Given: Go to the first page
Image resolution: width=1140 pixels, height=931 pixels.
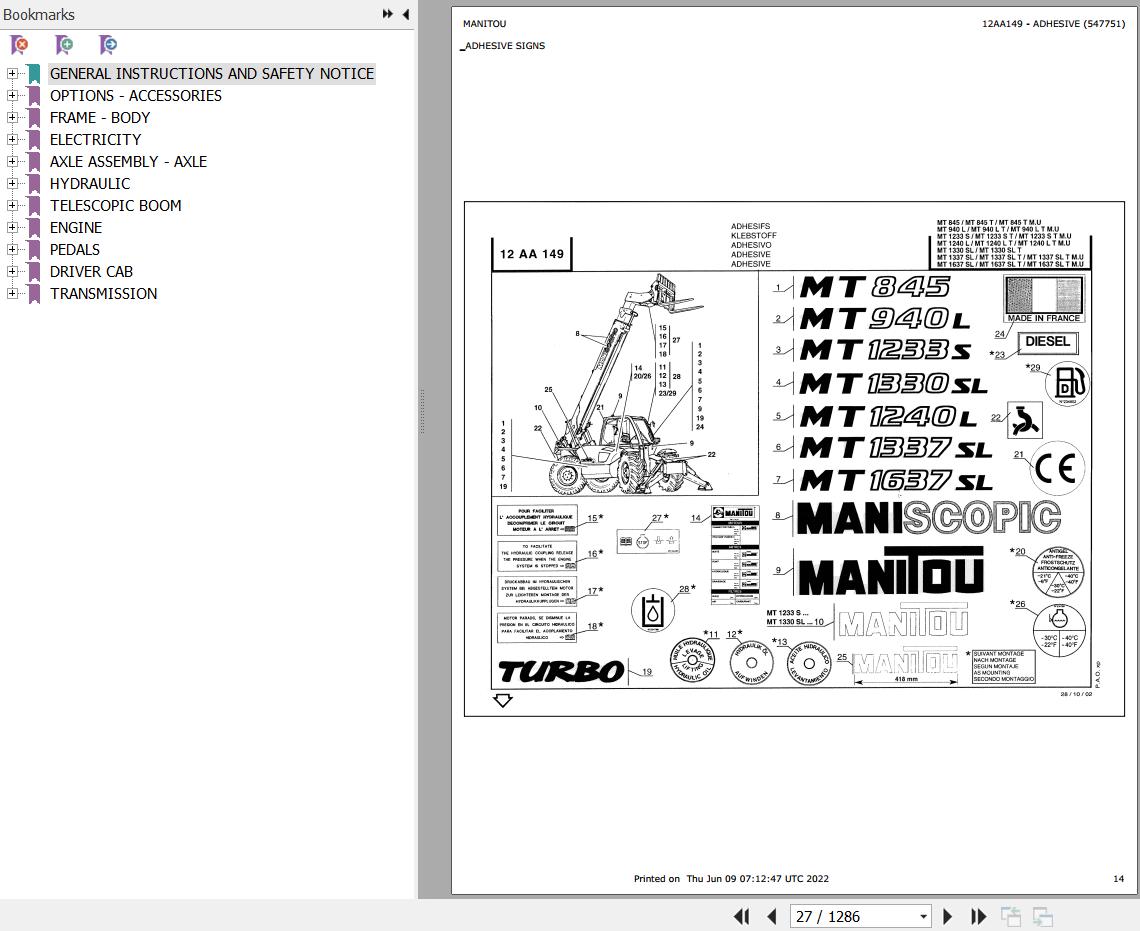Looking at the screenshot, I should point(742,916).
